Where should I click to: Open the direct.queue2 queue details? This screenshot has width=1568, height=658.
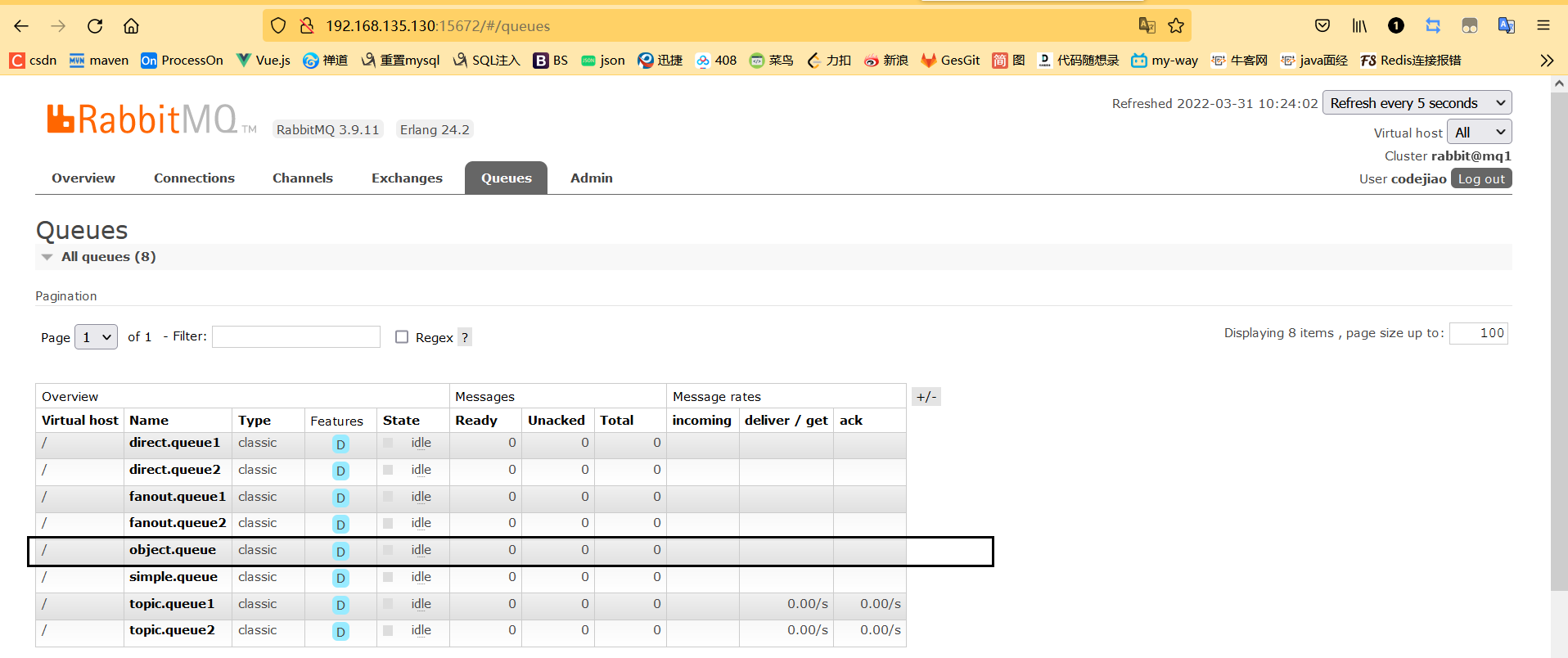(175, 470)
